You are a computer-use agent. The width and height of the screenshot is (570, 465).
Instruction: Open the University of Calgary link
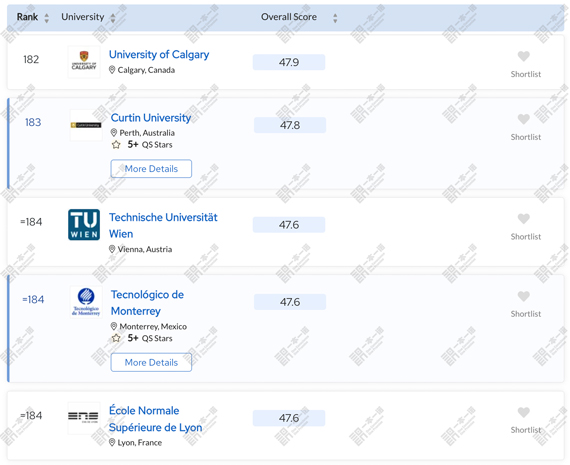(x=159, y=55)
